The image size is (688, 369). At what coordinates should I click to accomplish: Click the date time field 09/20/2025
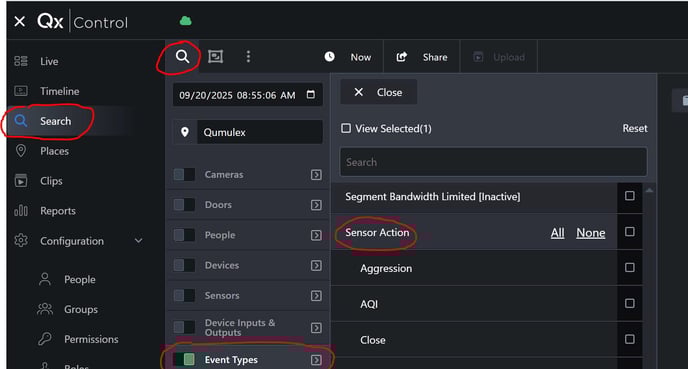pos(247,95)
